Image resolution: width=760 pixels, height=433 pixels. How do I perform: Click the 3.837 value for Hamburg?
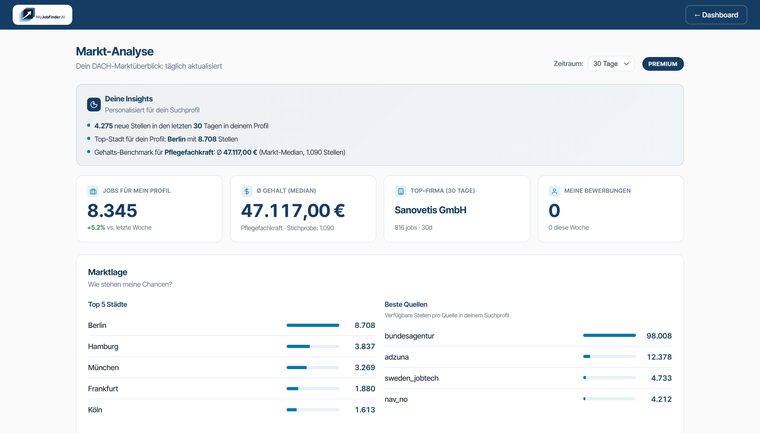pos(364,346)
